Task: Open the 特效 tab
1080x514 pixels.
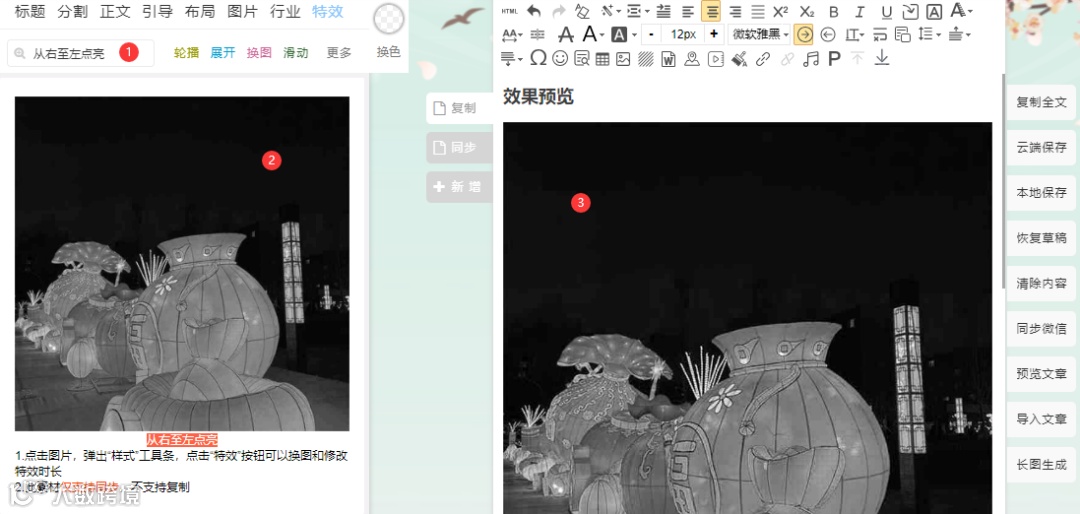Action: click(x=327, y=12)
